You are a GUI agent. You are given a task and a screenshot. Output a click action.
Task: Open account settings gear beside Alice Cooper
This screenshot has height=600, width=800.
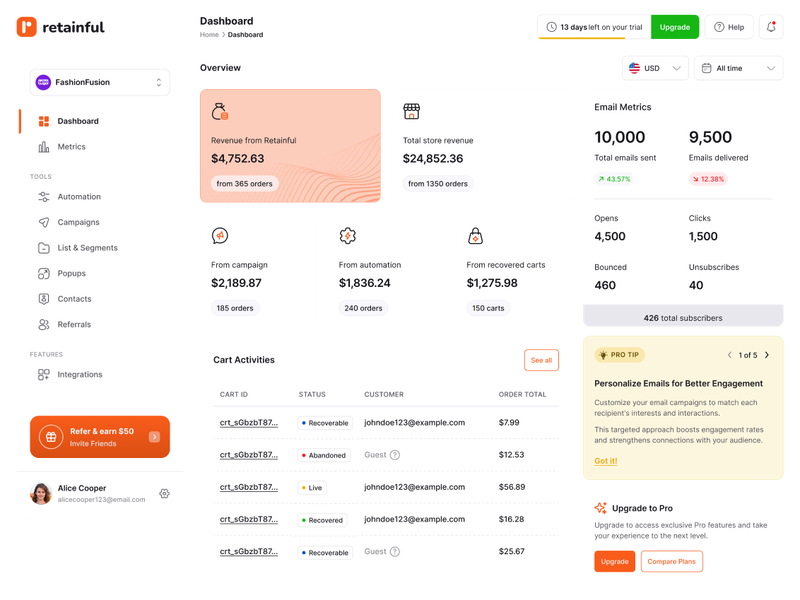[x=165, y=493]
